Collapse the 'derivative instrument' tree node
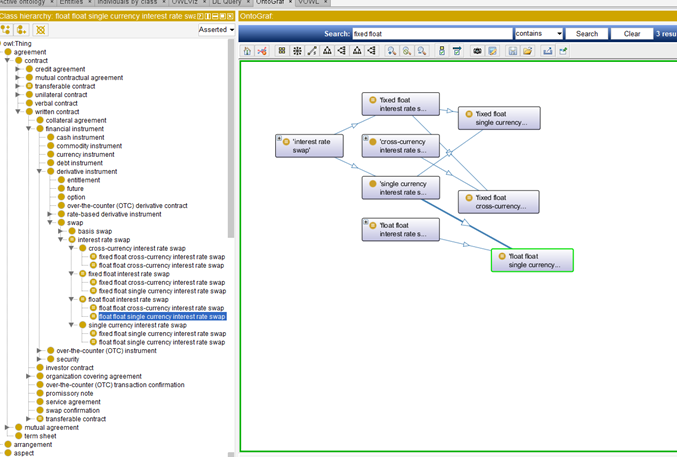Viewport: 677px width, 457px height. click(x=39, y=171)
